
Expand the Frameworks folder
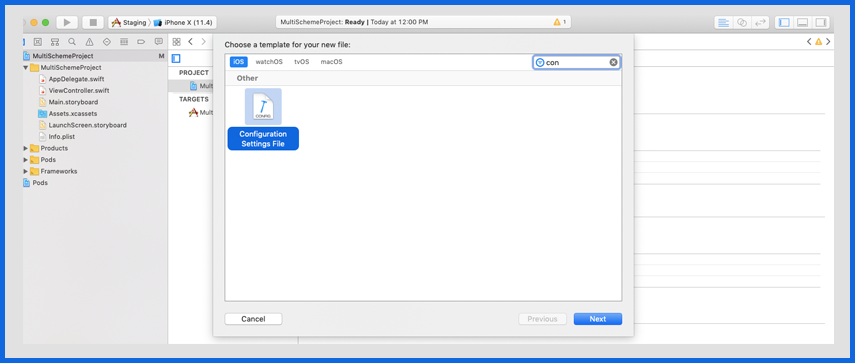[x=25, y=171]
